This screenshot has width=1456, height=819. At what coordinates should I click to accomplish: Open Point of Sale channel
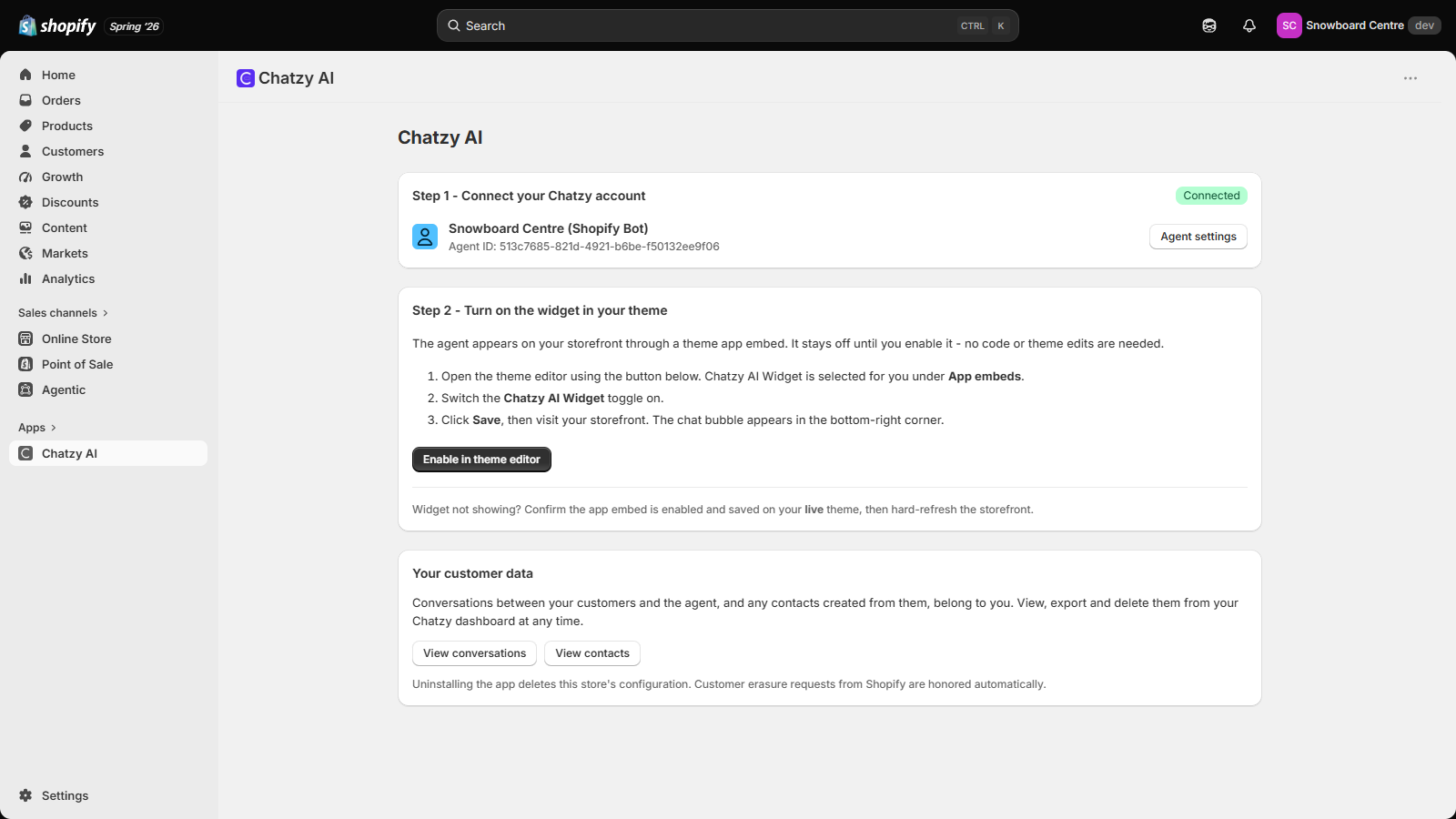click(x=108, y=364)
